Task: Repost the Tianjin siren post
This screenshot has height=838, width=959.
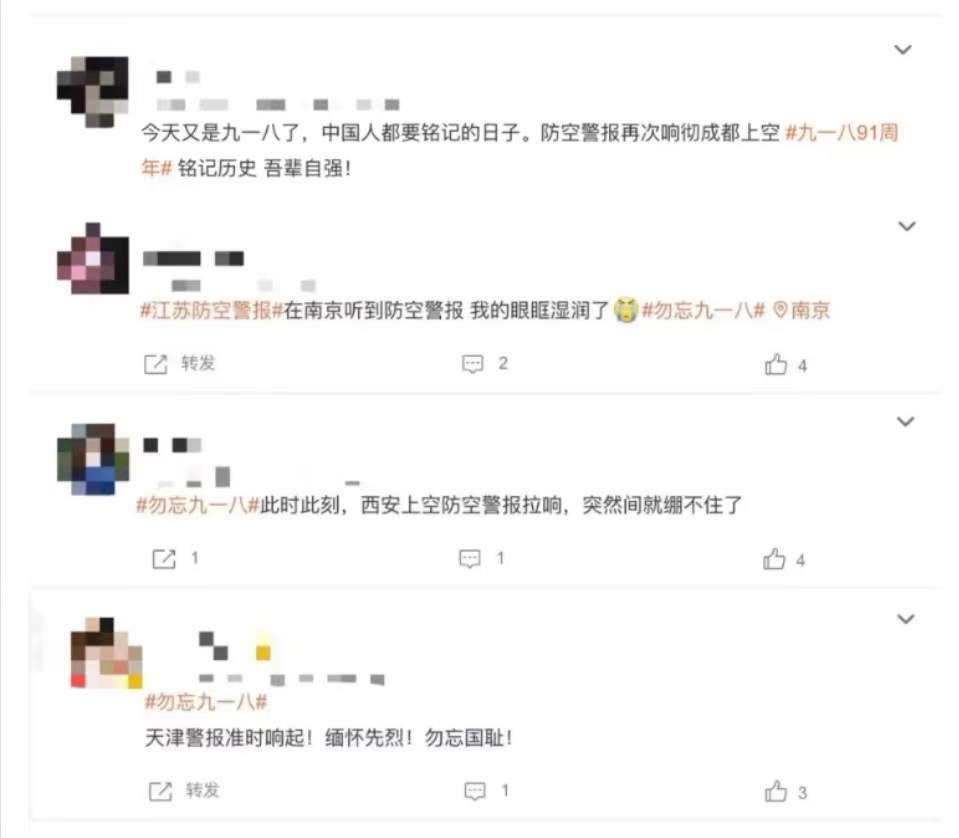Action: [x=184, y=790]
